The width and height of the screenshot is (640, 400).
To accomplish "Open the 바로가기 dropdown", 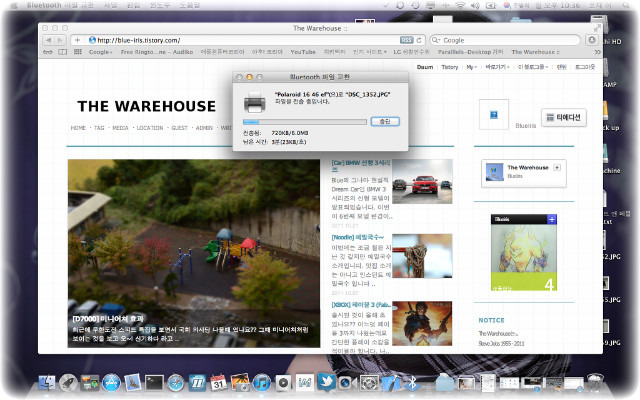I will click(x=497, y=67).
